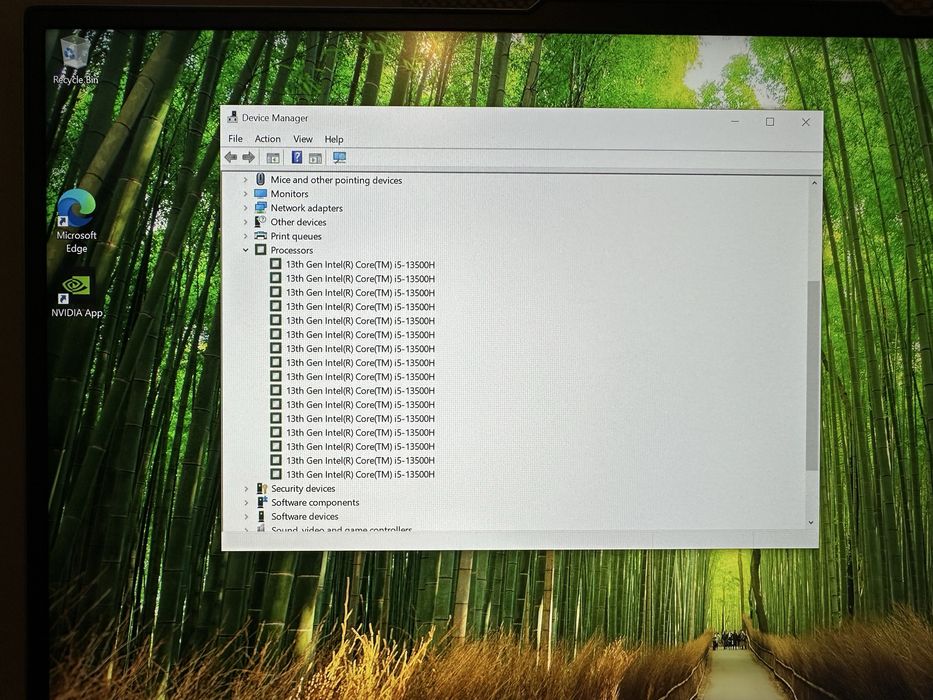Select the 'Software devices' tree label
The height and width of the screenshot is (700, 933).
pyautogui.click(x=305, y=516)
